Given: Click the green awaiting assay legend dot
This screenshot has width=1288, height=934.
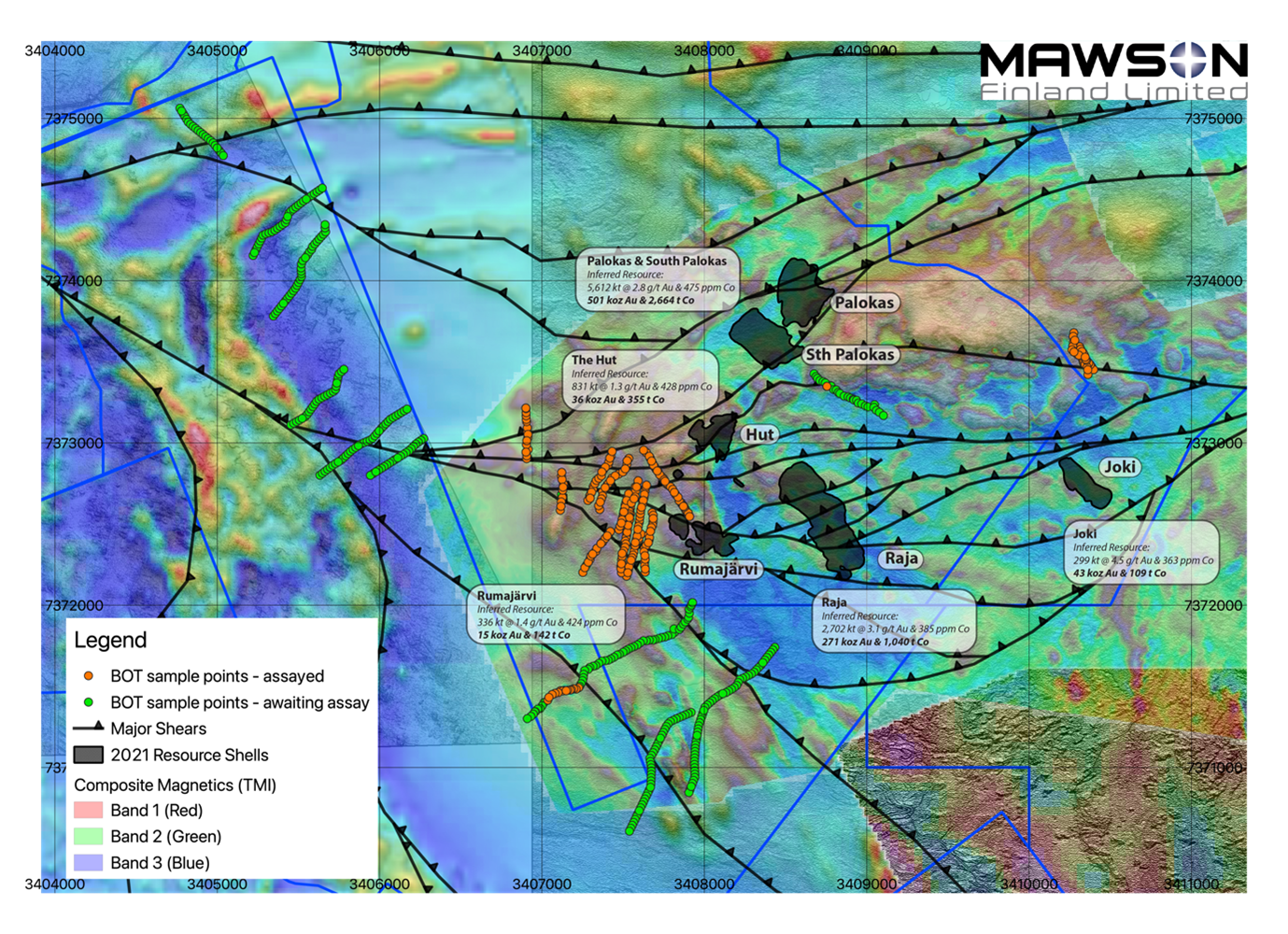Looking at the screenshot, I should 89,702.
